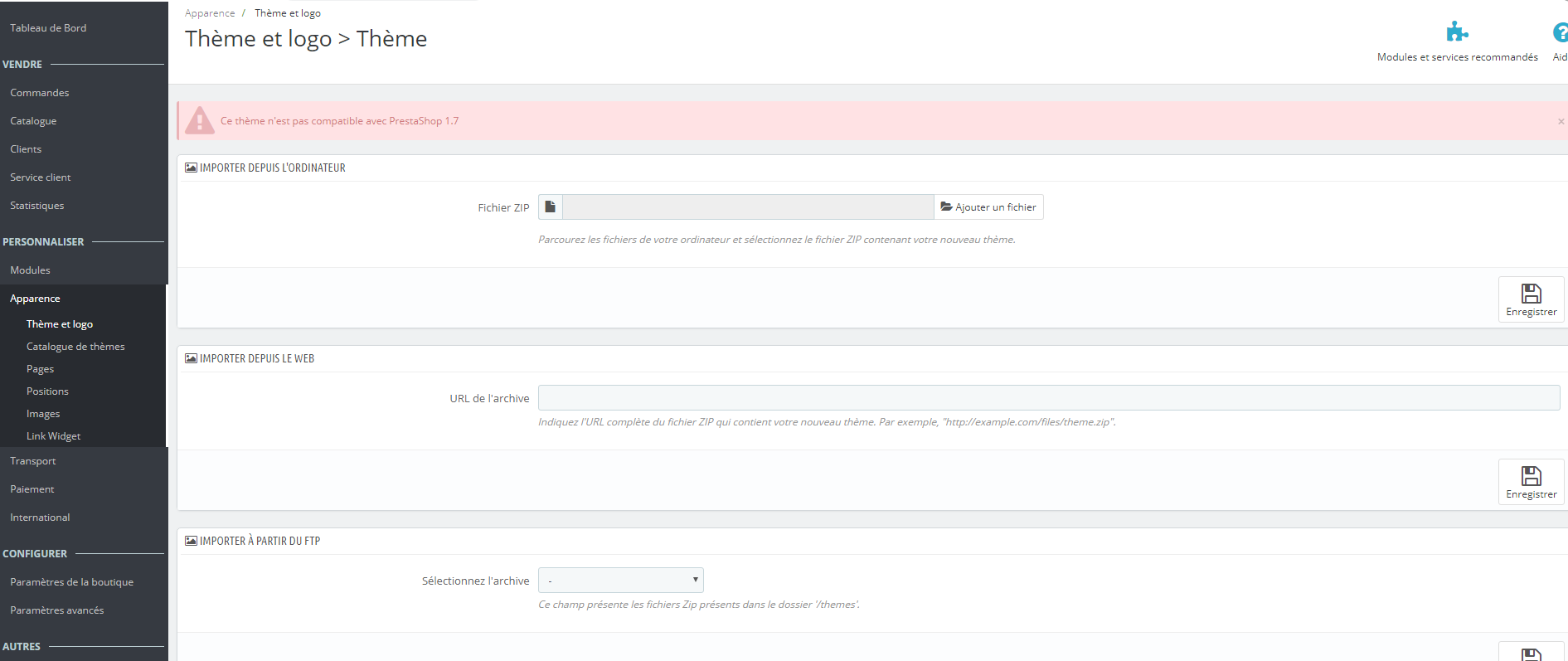Image resolution: width=1568 pixels, height=661 pixels.
Task: Open Catalogue de thèmes submenu item
Action: point(75,347)
